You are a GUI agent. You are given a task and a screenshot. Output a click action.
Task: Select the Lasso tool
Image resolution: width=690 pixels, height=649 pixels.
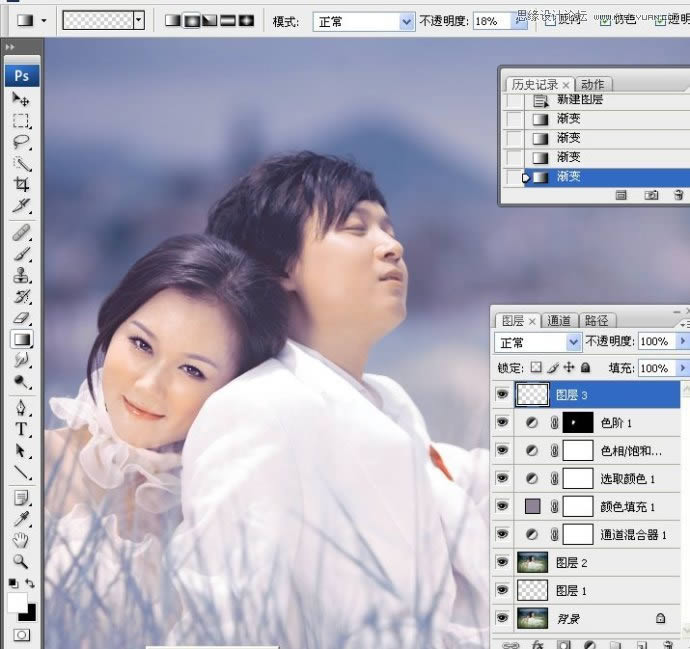[x=21, y=142]
